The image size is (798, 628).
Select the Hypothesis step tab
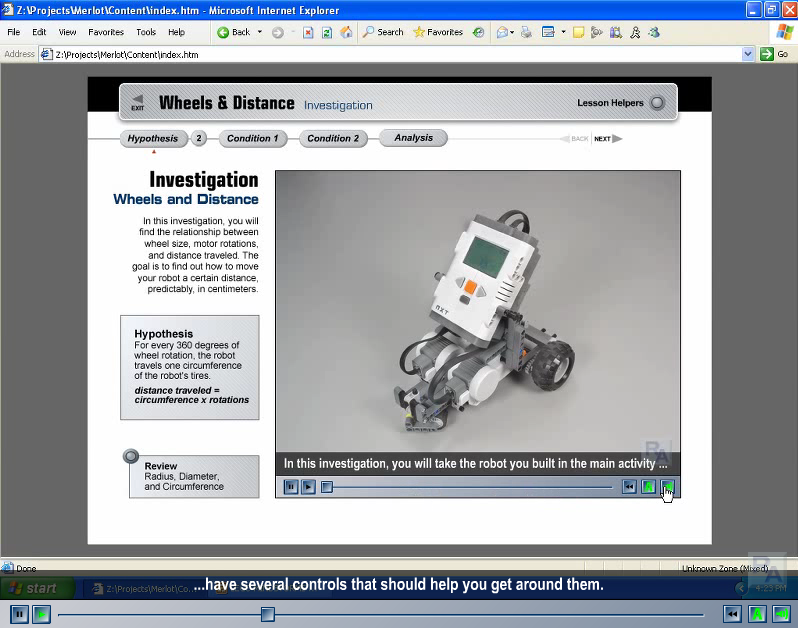pyautogui.click(x=153, y=138)
